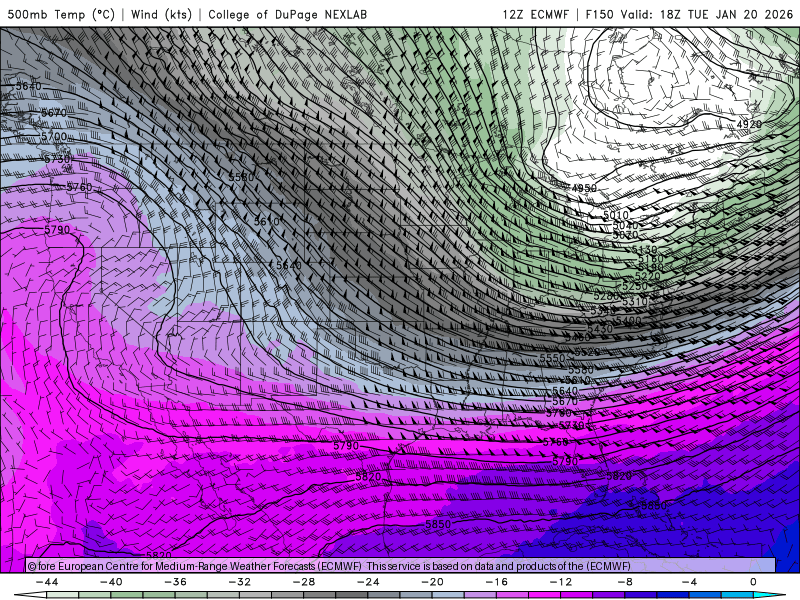Click the '500mb Temp (°C)' title text
The height and width of the screenshot is (600, 800).
pos(61,14)
